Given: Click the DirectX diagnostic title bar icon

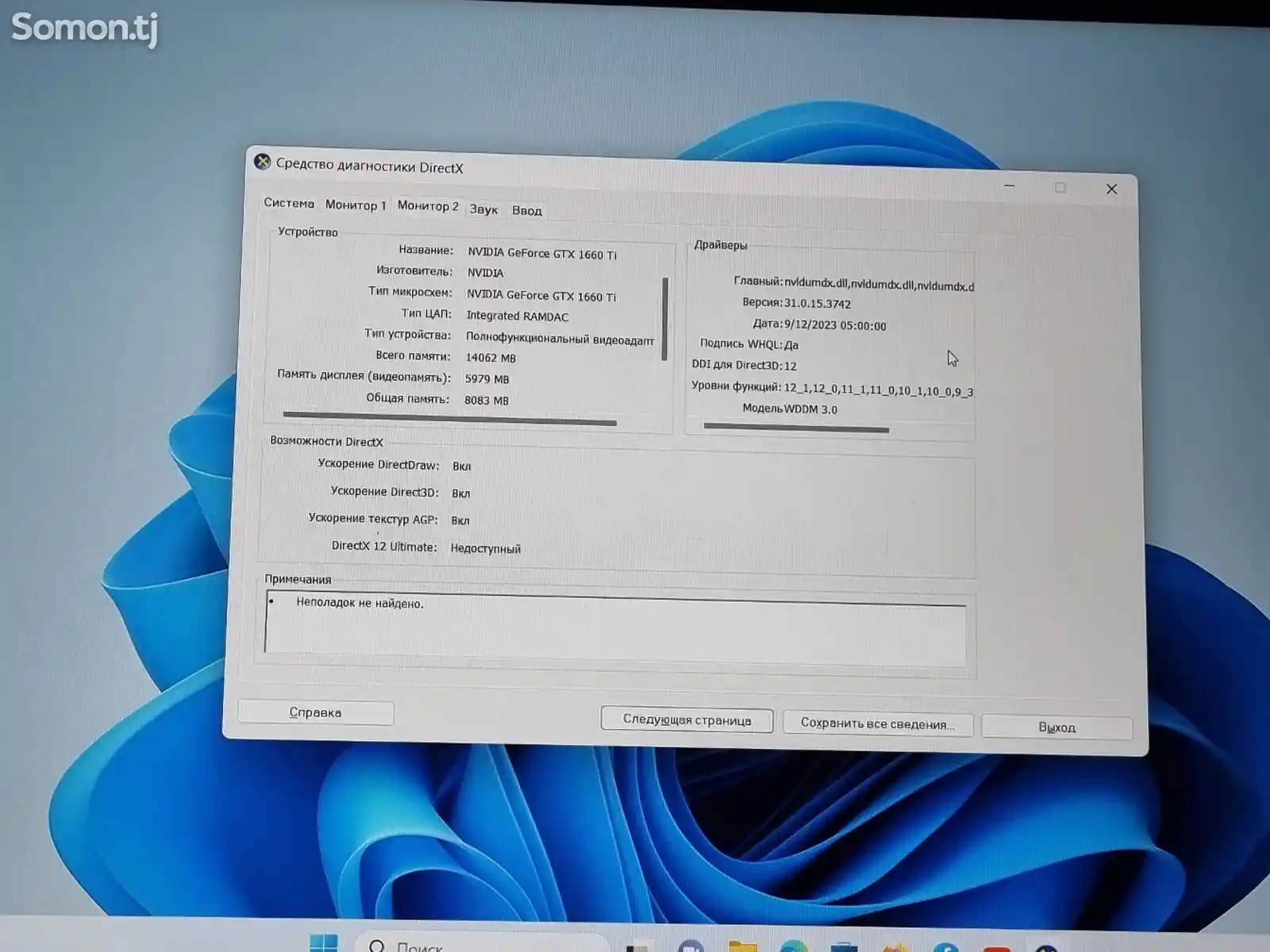Looking at the screenshot, I should tap(262, 163).
